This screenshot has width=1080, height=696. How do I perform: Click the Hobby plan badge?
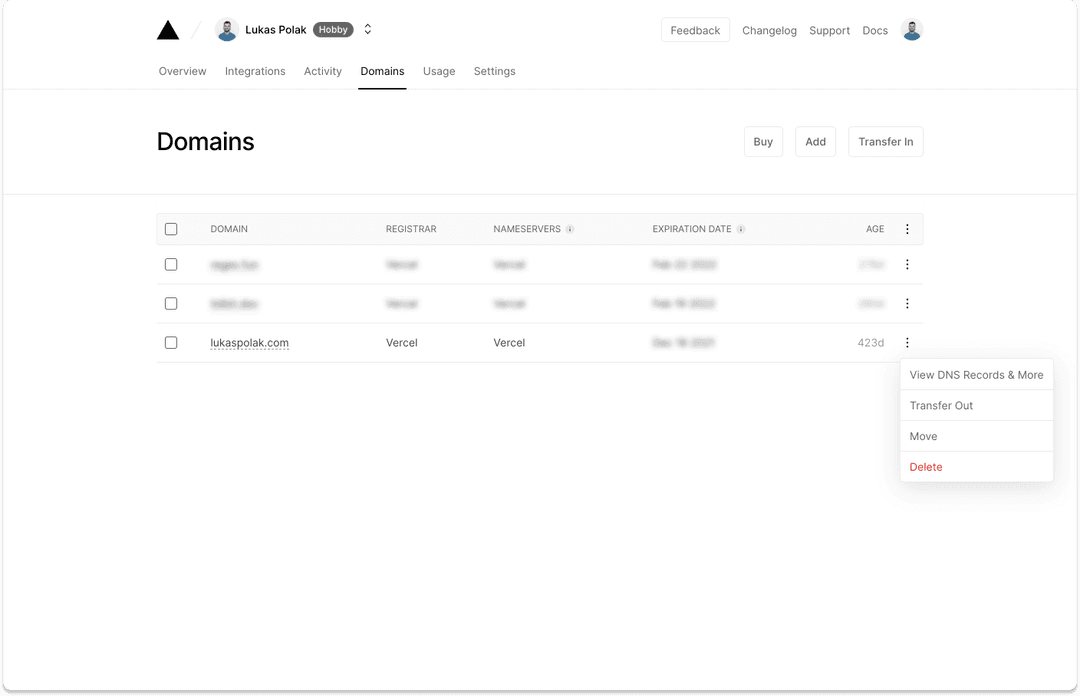(333, 29)
